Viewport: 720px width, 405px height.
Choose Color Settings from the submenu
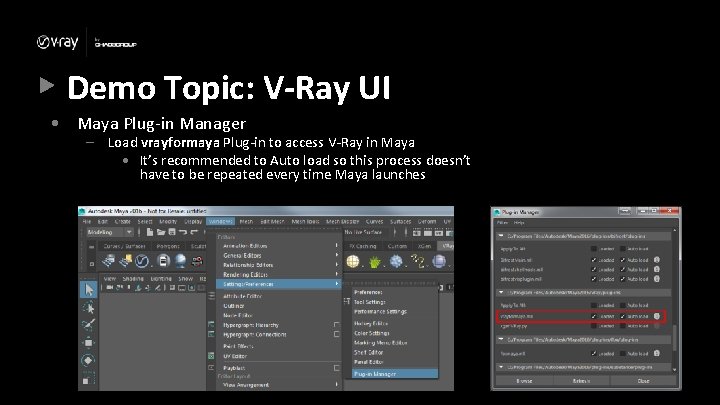point(371,333)
